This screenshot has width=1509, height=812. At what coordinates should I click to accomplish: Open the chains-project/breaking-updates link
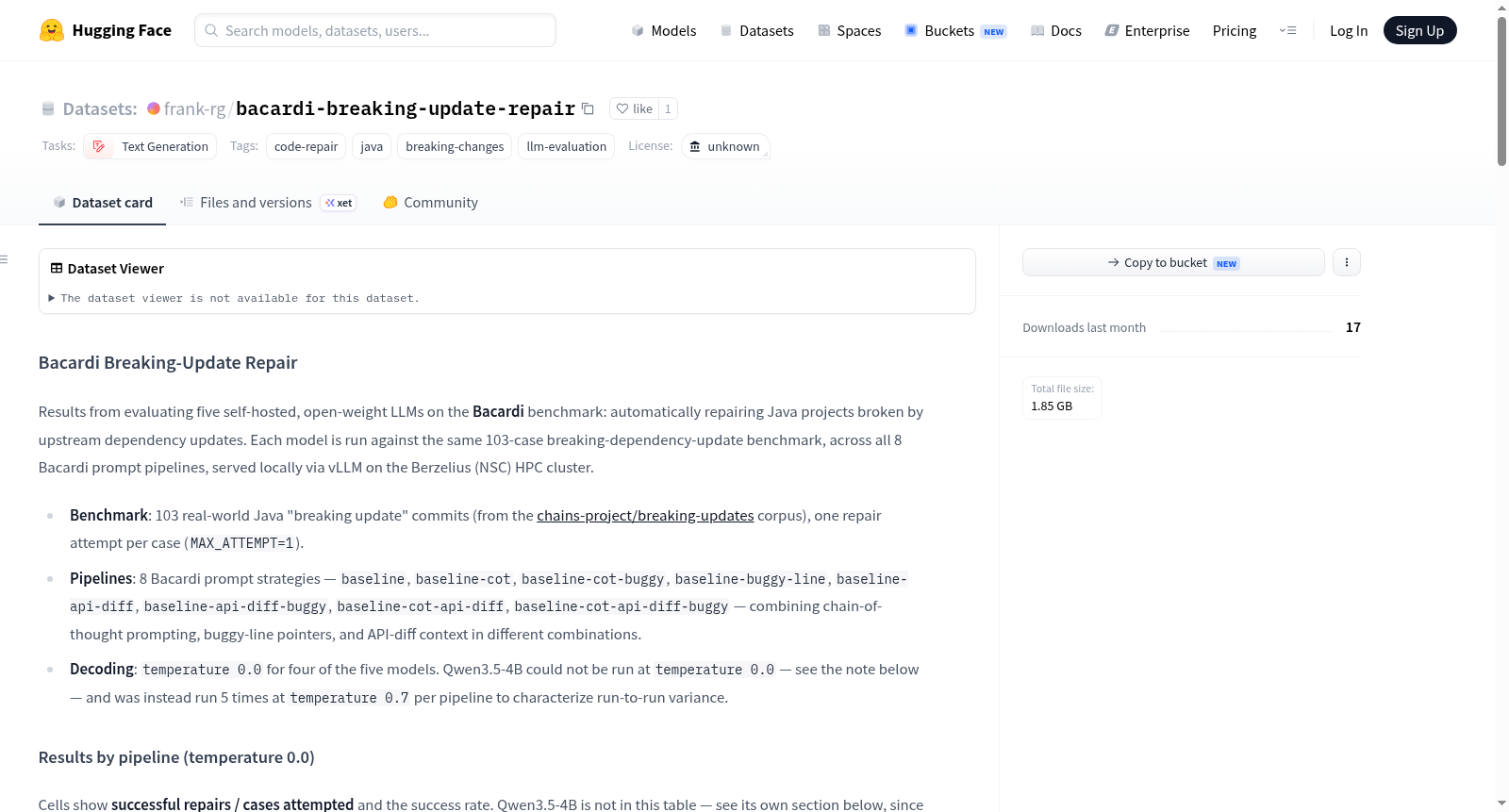(x=645, y=516)
